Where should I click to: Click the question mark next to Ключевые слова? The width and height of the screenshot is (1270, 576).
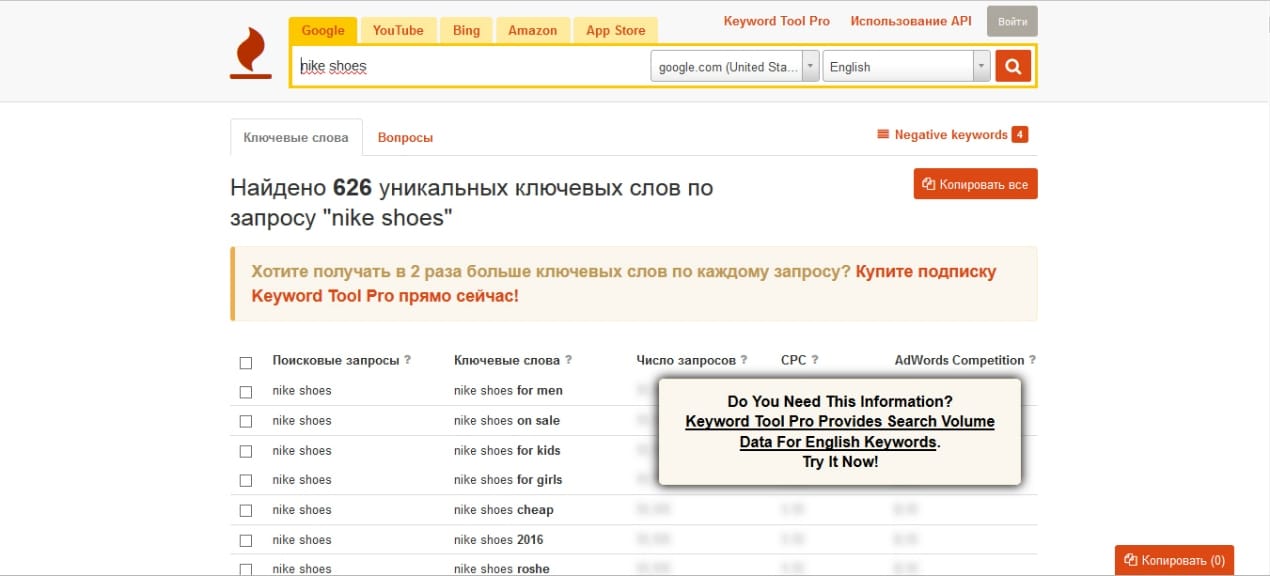point(568,360)
